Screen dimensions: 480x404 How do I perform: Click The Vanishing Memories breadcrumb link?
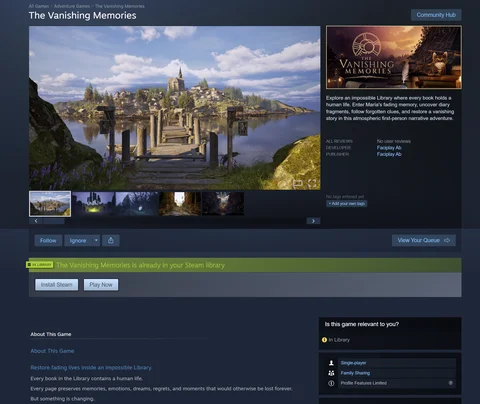coord(120,6)
